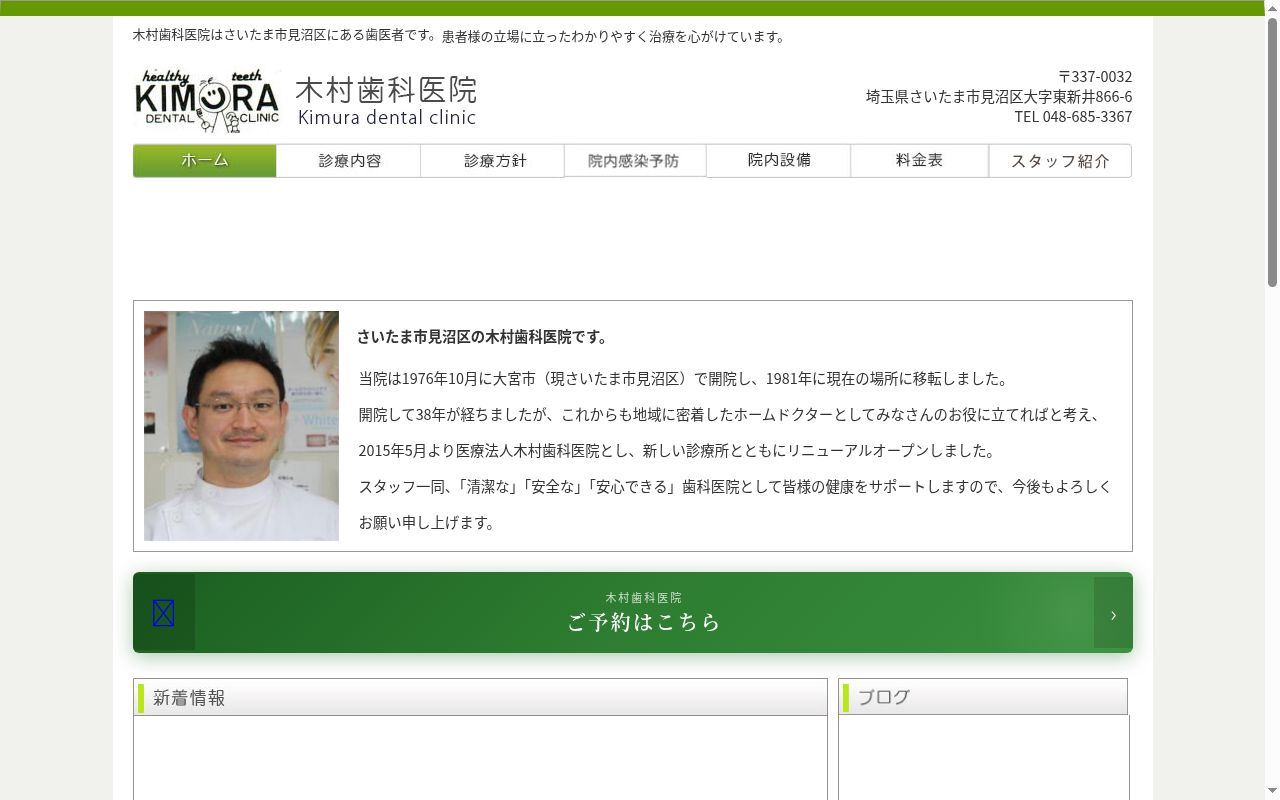
Task: Open the 診療方針 menu tab
Action: pos(493,161)
